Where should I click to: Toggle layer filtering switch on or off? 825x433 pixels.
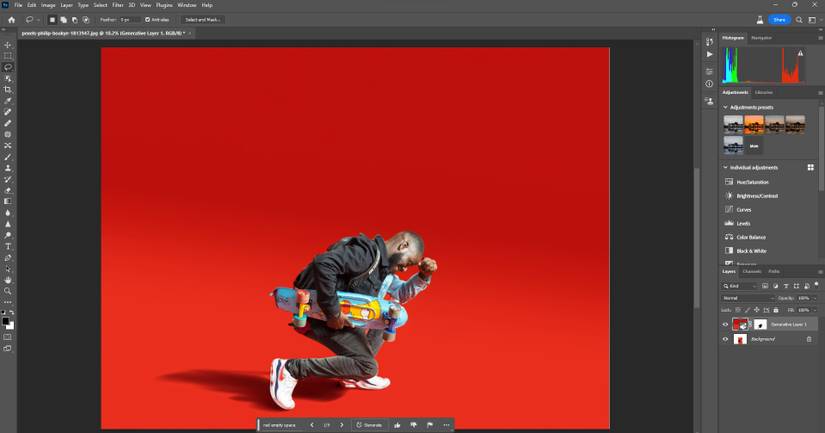[817, 285]
